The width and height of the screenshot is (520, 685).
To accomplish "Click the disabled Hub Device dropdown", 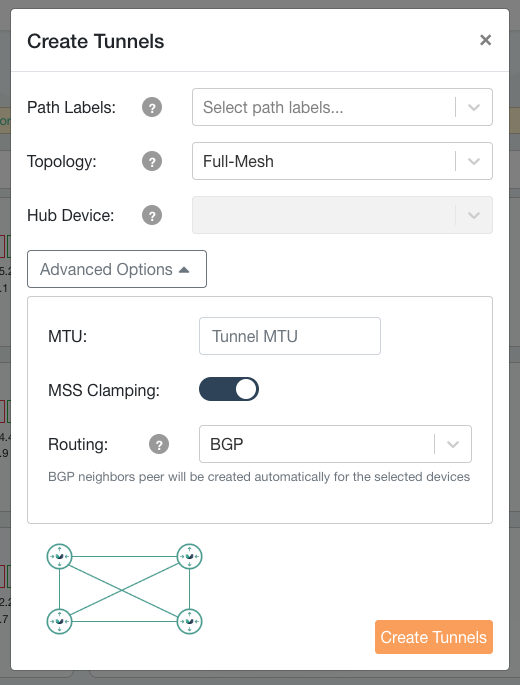I will [342, 215].
